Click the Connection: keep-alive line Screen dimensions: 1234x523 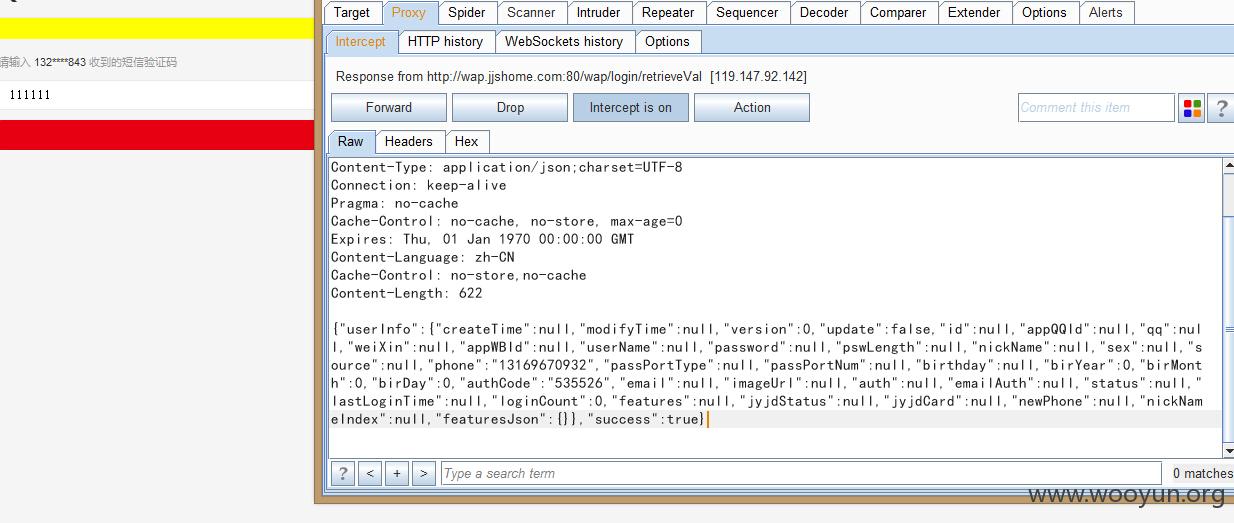pos(419,185)
